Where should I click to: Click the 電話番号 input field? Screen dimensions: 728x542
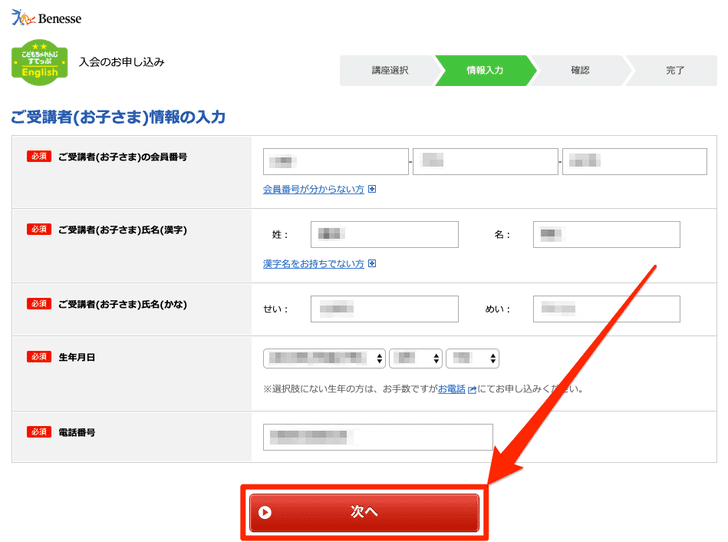click(378, 437)
